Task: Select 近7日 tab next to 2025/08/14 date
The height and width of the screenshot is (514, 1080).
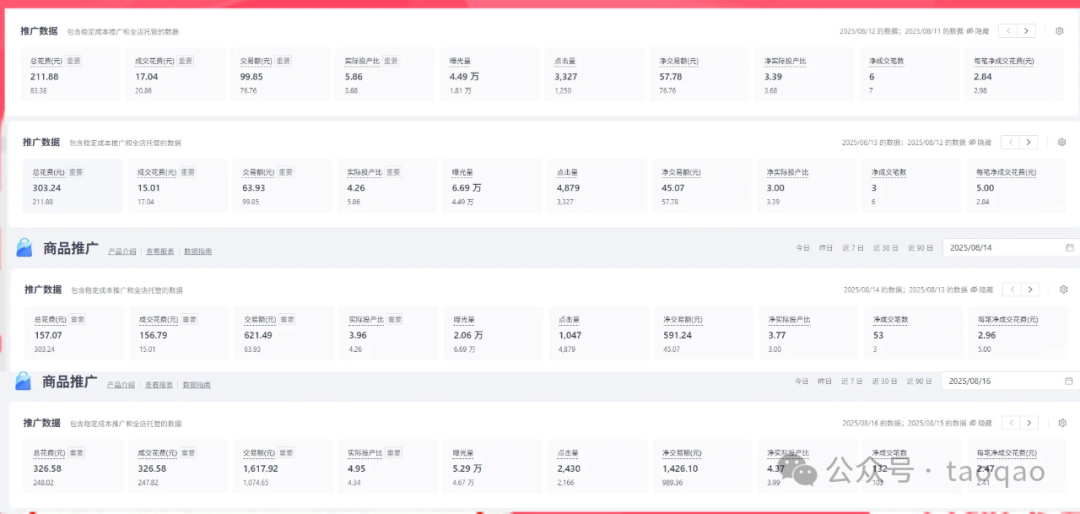Action: (x=852, y=248)
